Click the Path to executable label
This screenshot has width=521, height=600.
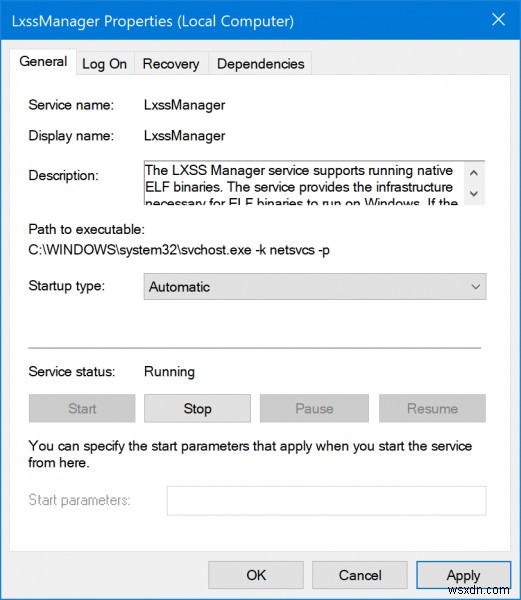[86, 229]
